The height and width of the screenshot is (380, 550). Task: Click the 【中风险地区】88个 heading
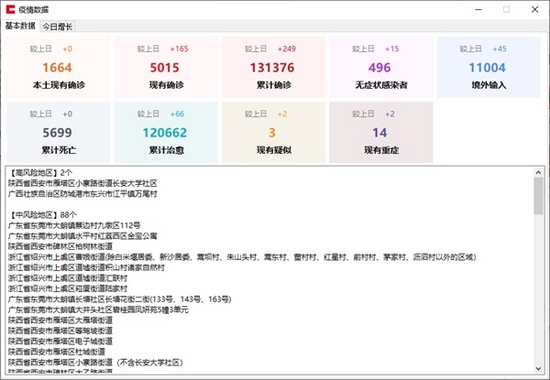pyautogui.click(x=43, y=215)
